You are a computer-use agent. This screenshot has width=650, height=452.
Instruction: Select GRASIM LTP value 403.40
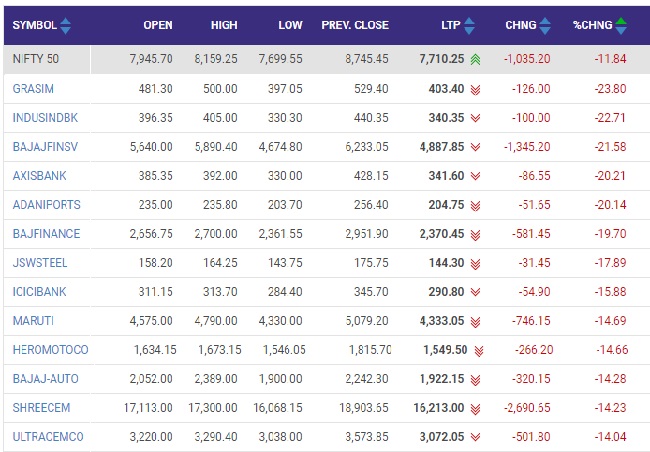point(446,89)
